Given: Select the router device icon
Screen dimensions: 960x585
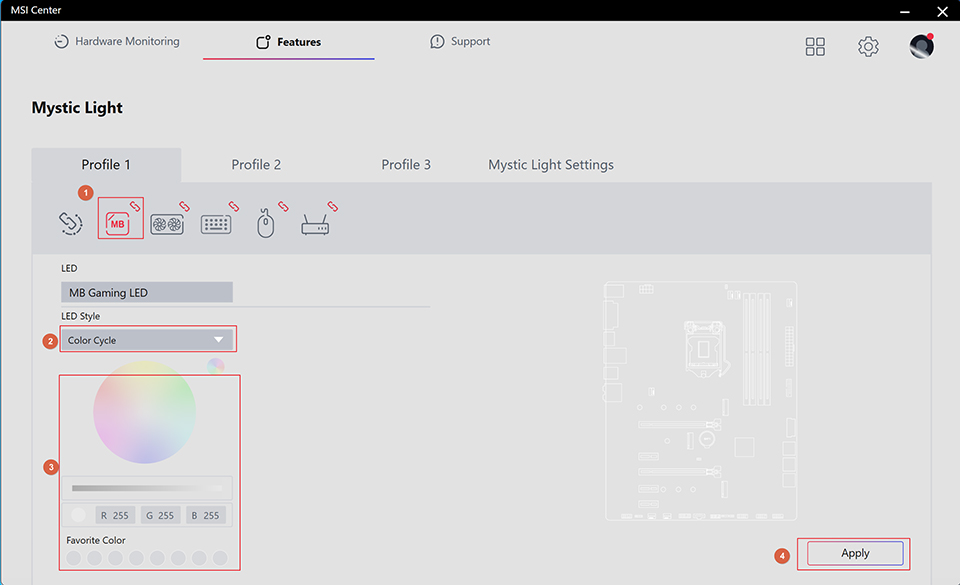Looking at the screenshot, I should [x=315, y=225].
